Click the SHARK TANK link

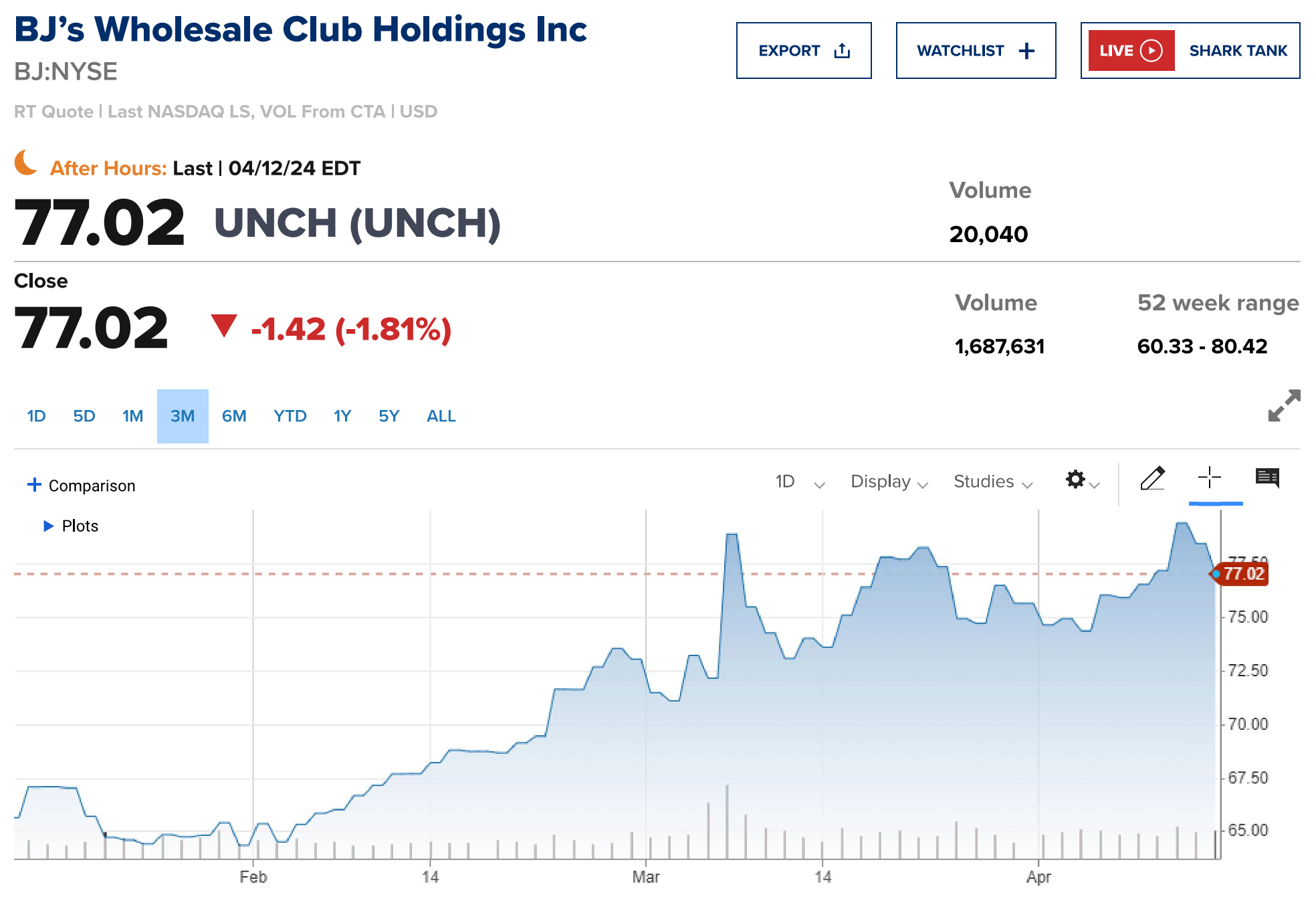click(x=1238, y=51)
